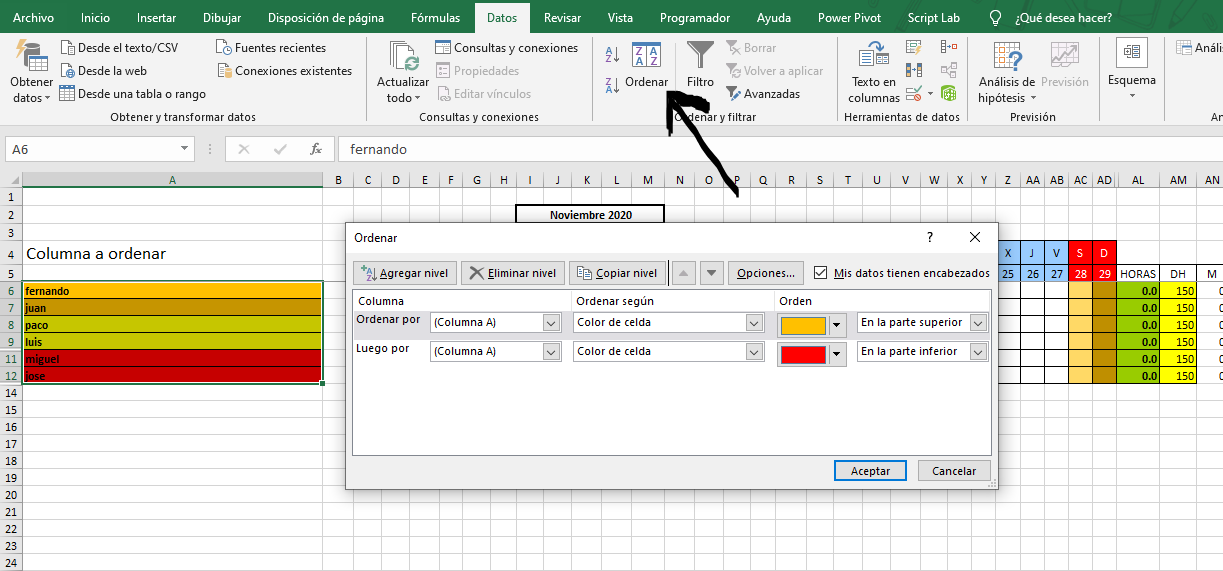
Task: Move level down with the down arrow button
Action: pos(711,273)
